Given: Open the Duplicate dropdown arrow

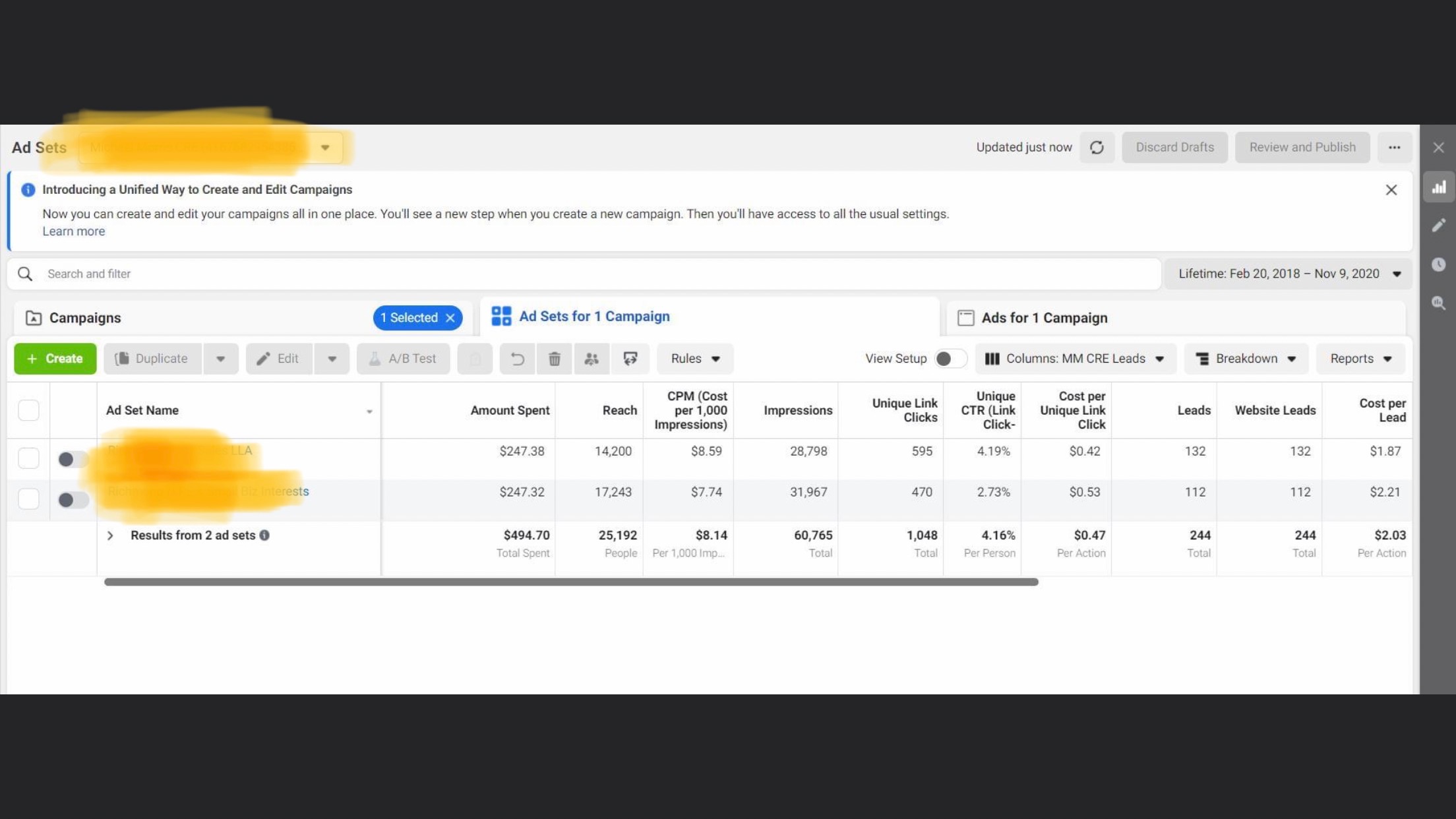Looking at the screenshot, I should tap(221, 359).
